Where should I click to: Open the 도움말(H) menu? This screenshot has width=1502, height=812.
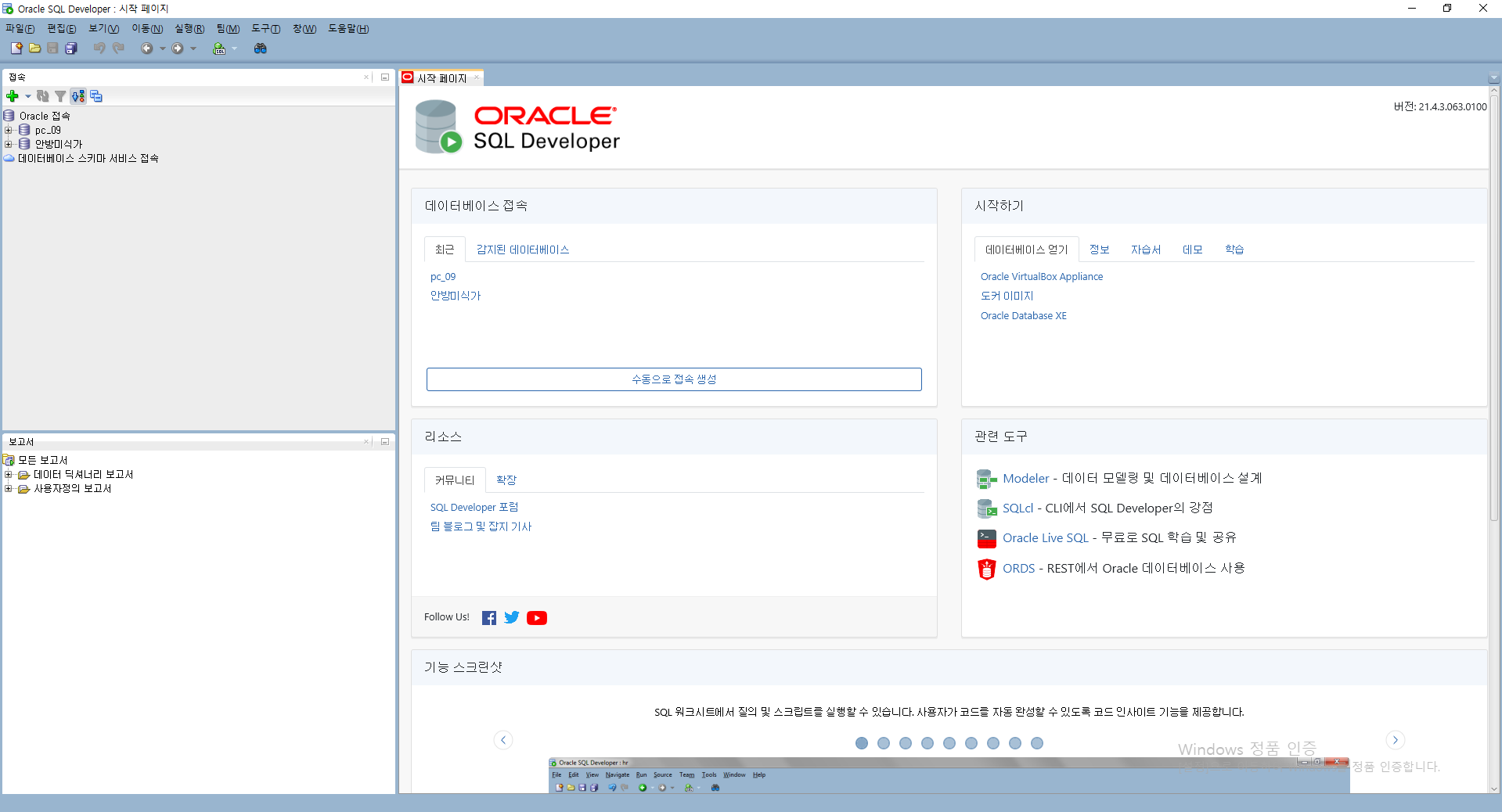click(348, 28)
